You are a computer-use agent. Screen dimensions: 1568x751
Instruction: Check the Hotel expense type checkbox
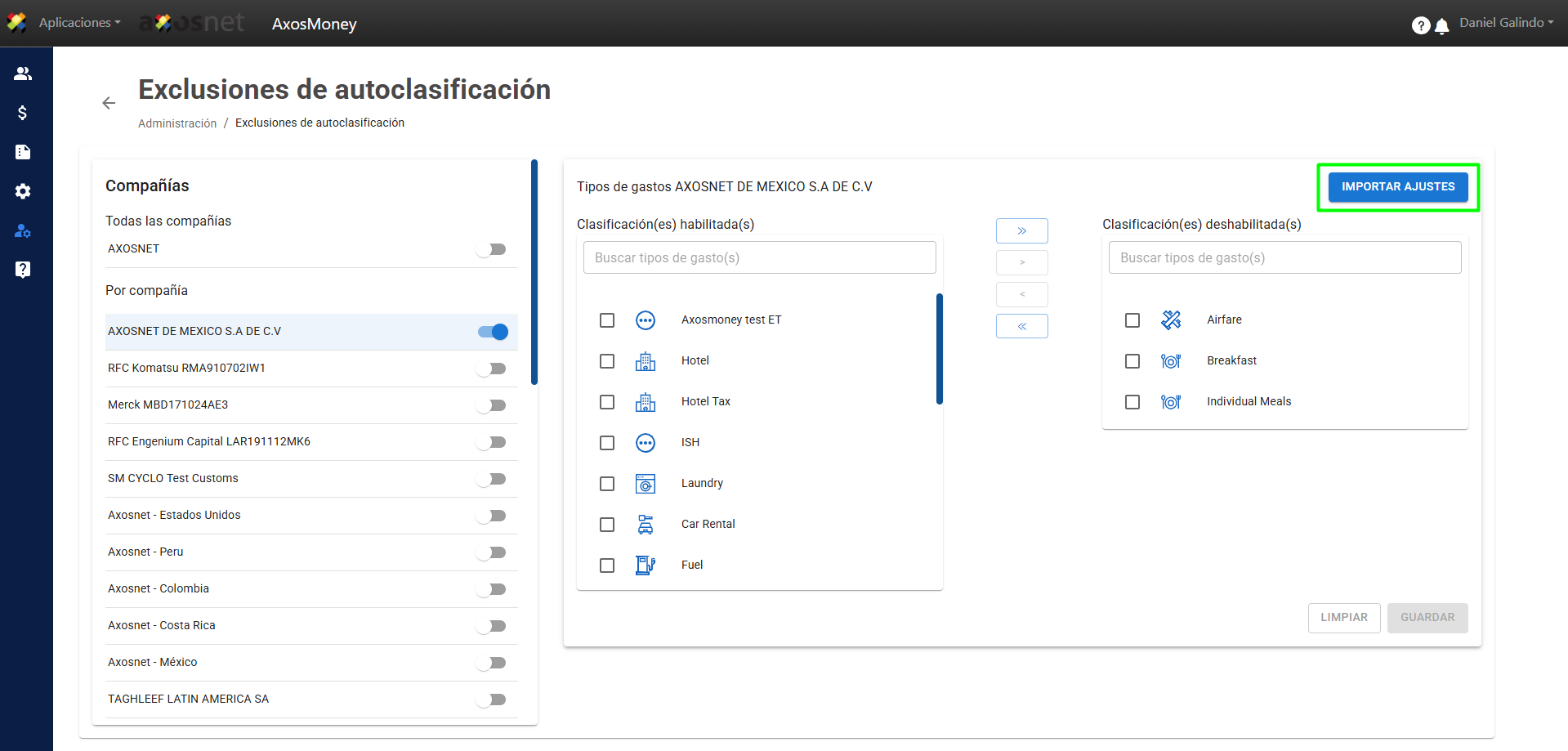pyautogui.click(x=607, y=361)
